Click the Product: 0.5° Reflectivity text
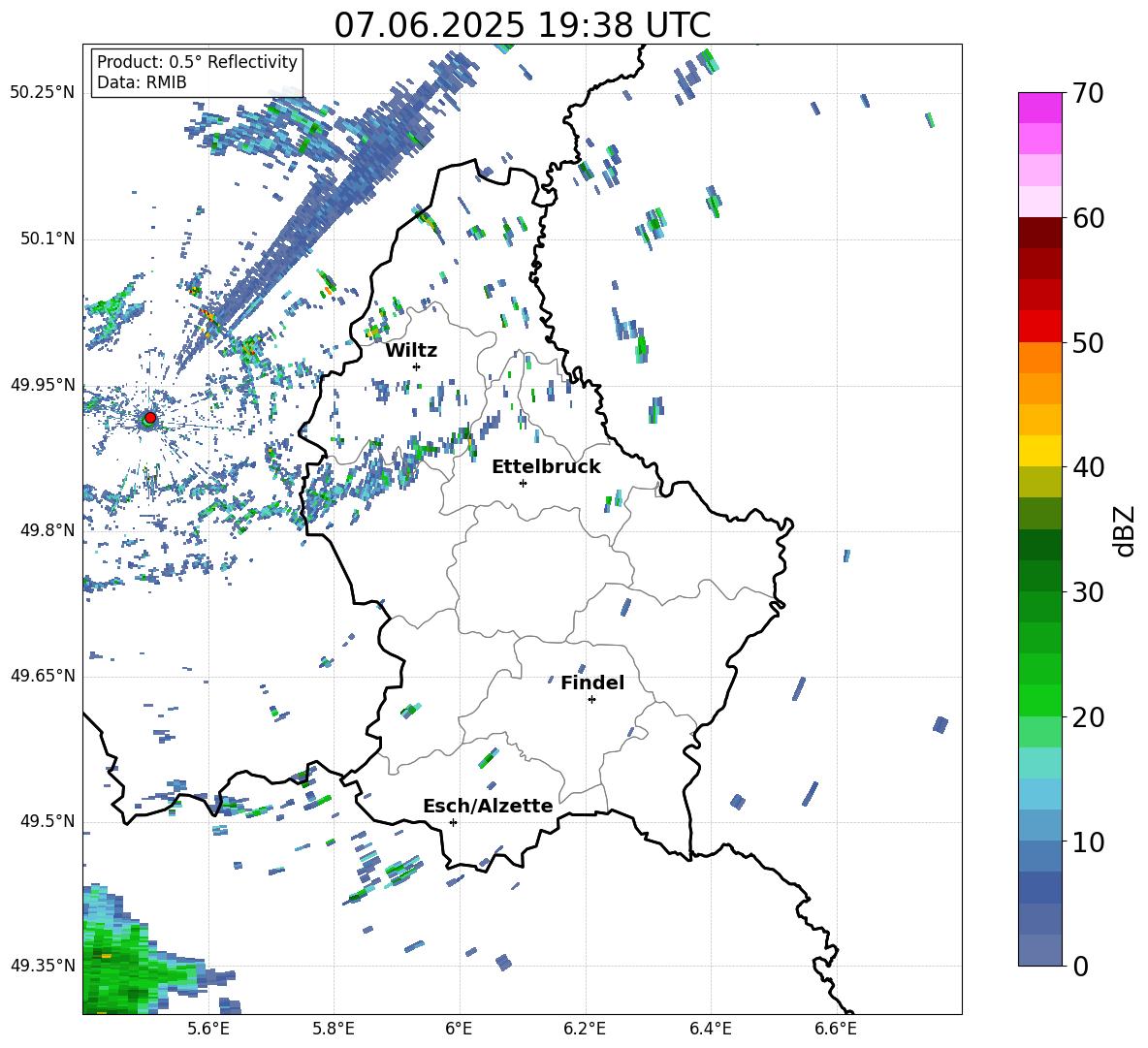Image resolution: width=1148 pixels, height=1048 pixels. (x=197, y=62)
